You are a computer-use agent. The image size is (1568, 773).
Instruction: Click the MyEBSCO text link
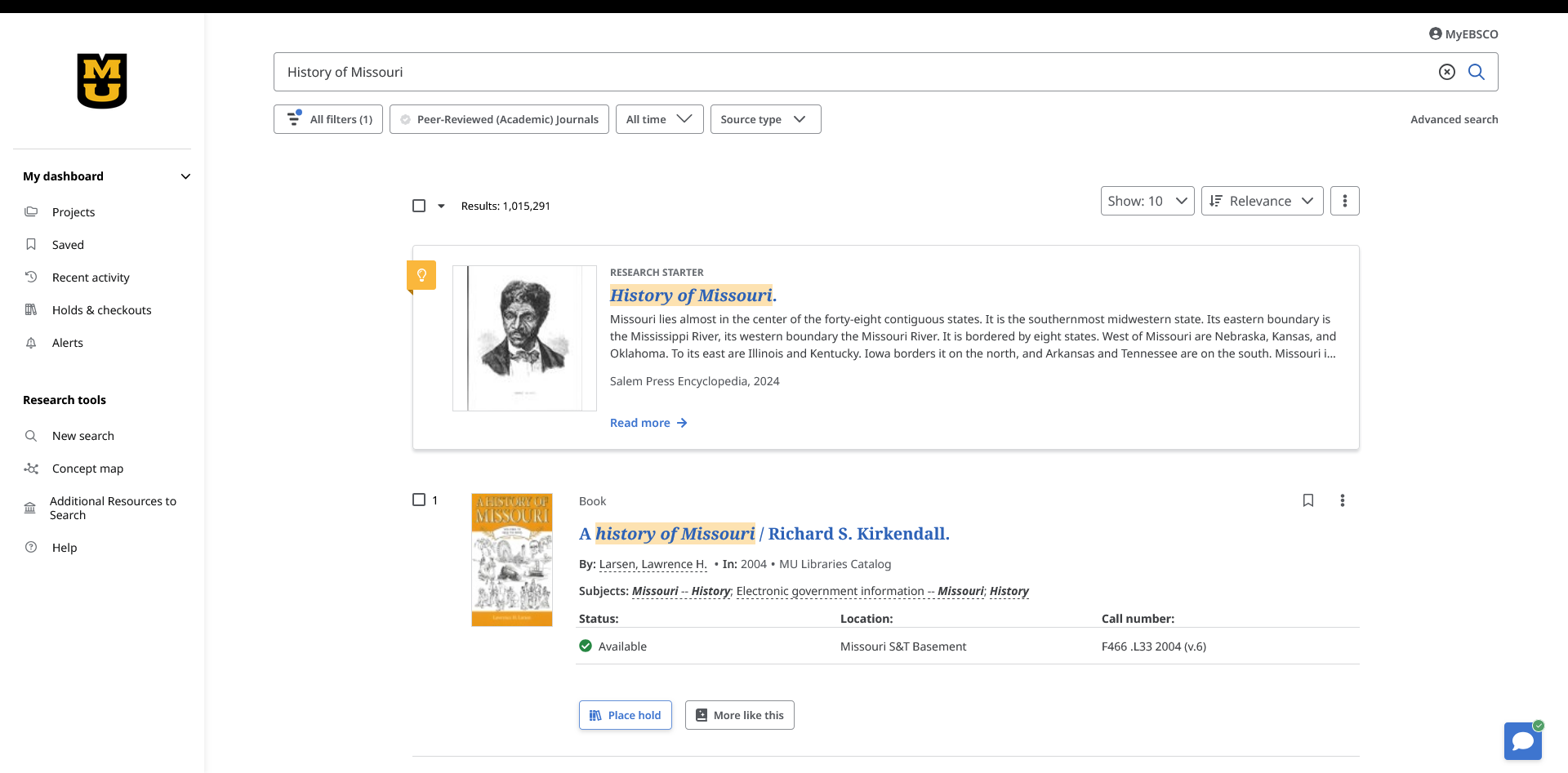[1472, 34]
